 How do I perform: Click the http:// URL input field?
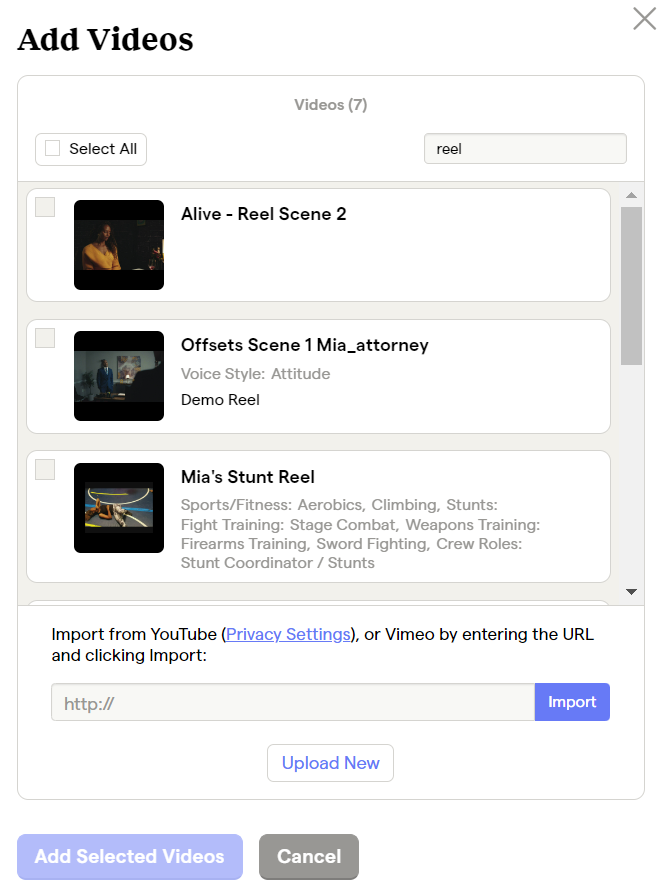[293, 702]
